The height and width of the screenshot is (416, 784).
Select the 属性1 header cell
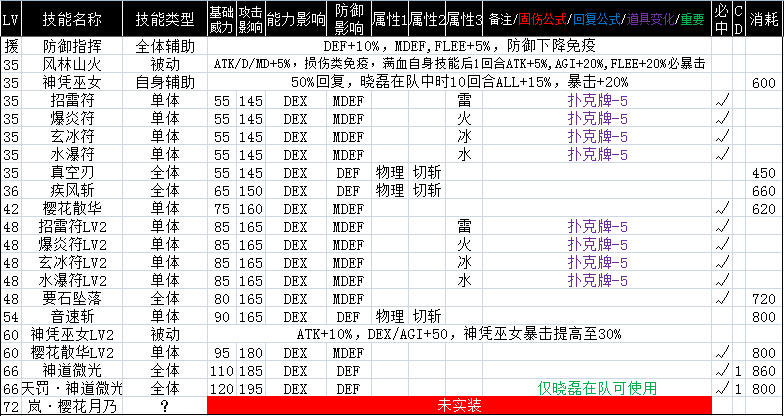click(390, 19)
